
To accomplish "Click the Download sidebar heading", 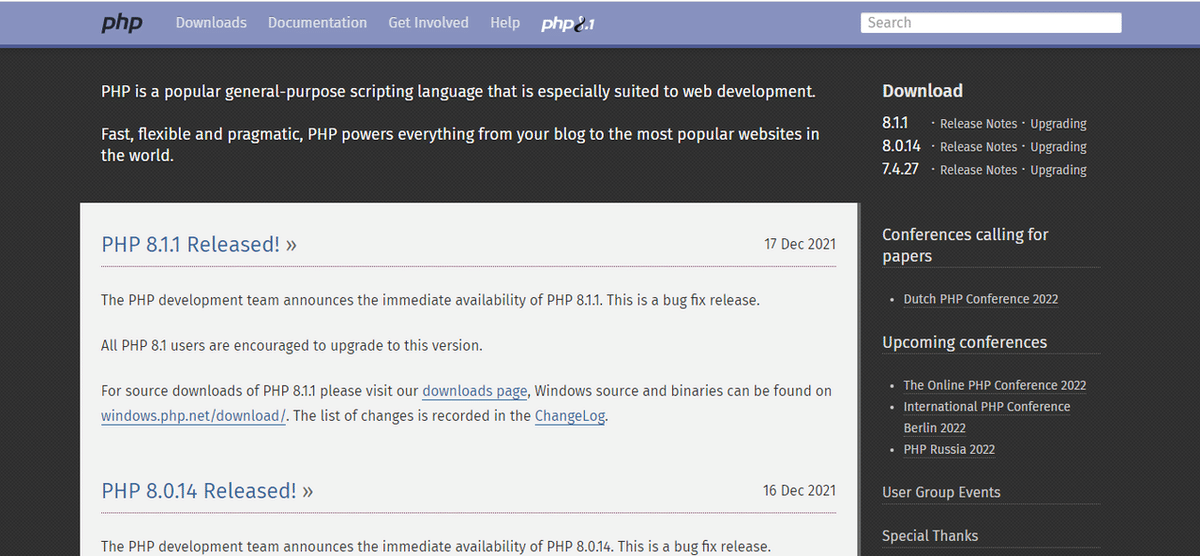I will click(922, 91).
